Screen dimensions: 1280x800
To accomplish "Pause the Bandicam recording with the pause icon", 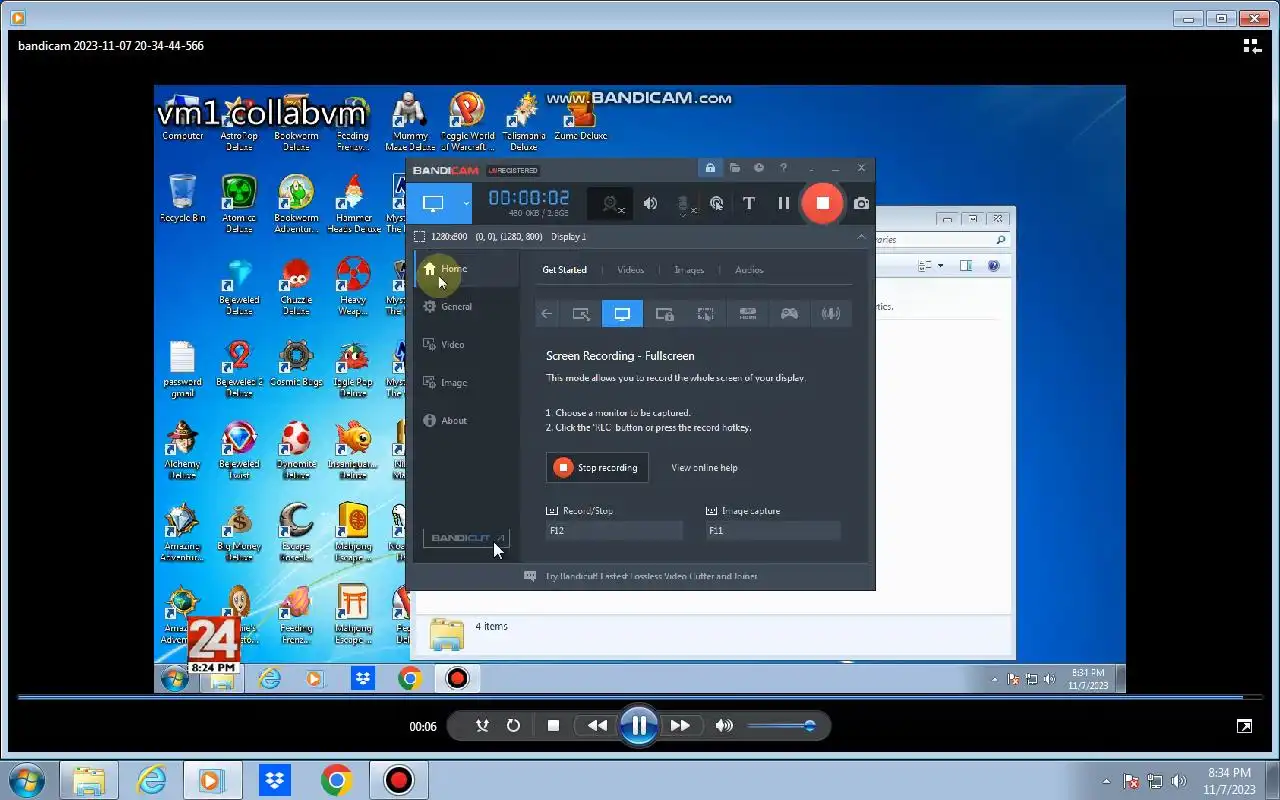I will click(784, 203).
